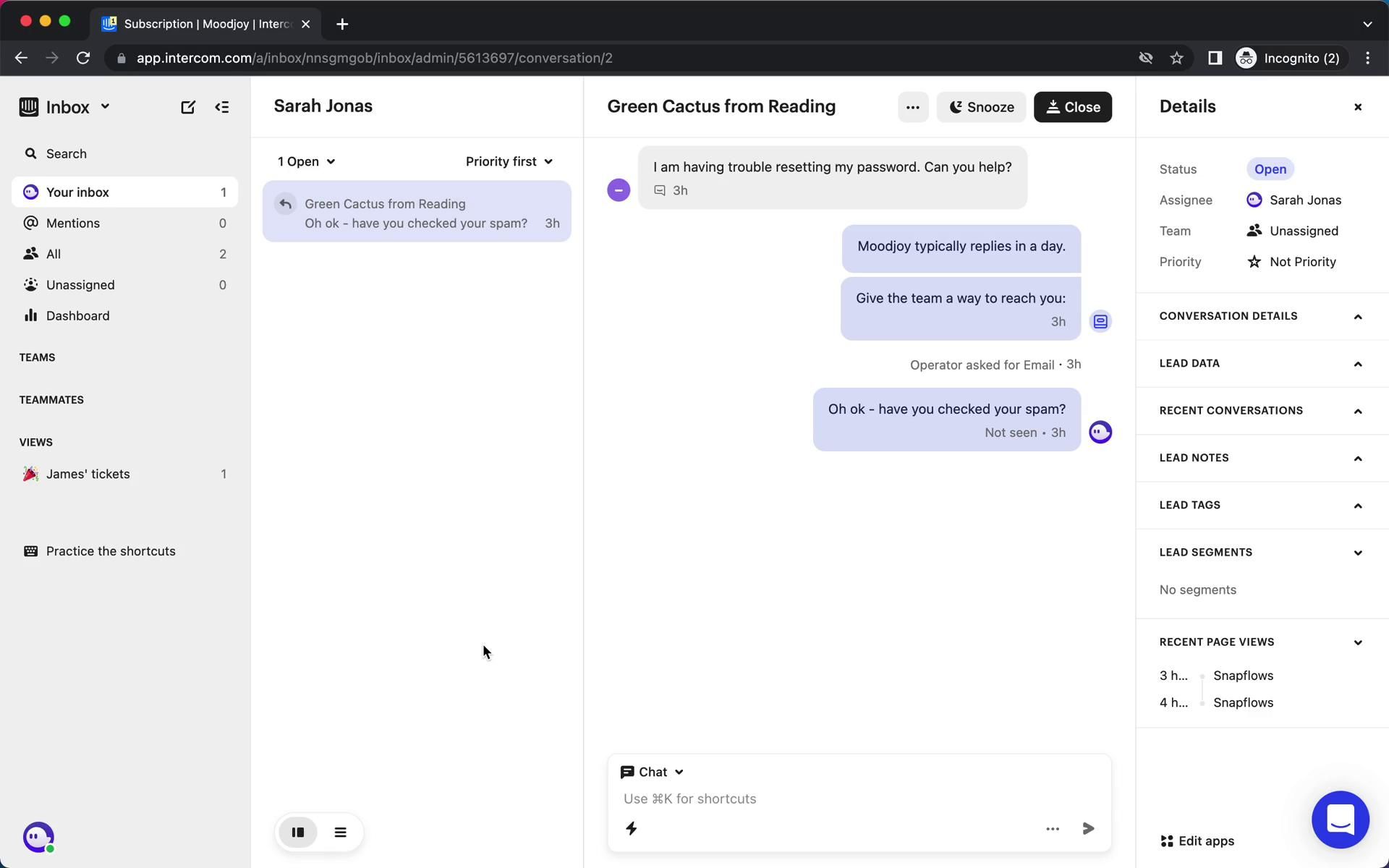Open the Intercom messenger launcher bubble

tap(1340, 820)
